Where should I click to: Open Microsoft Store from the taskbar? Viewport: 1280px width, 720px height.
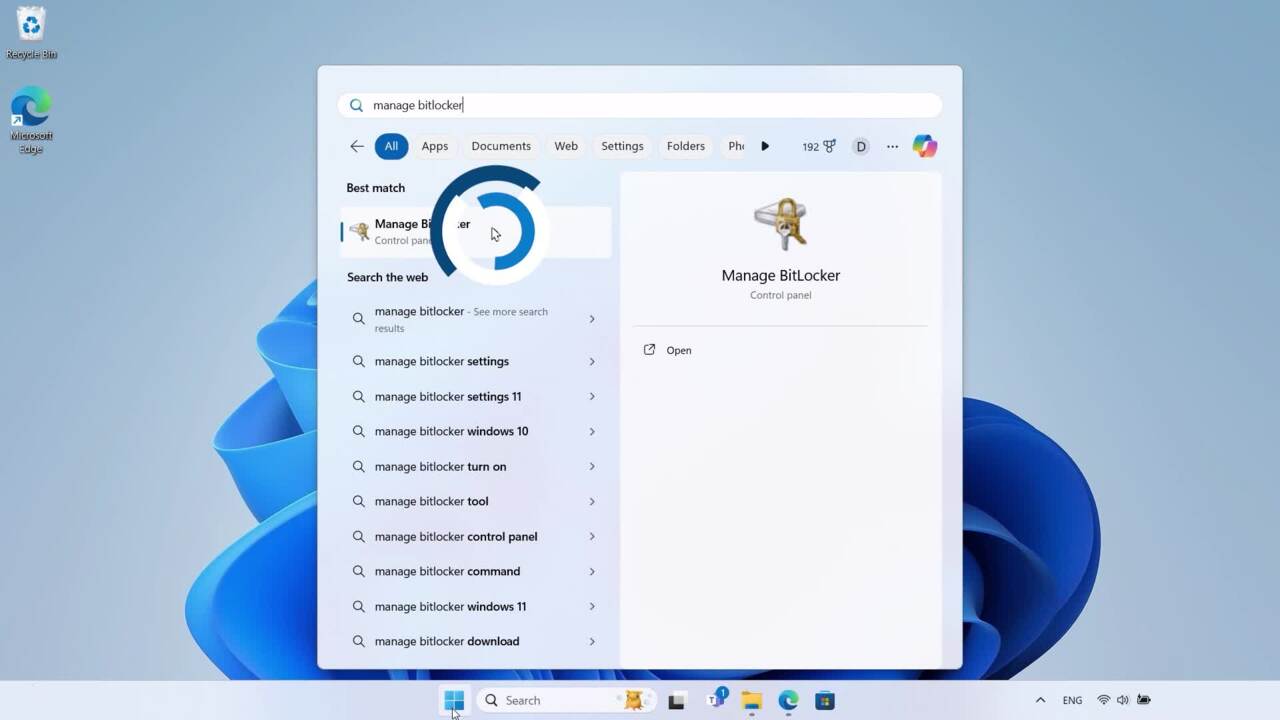tap(825, 700)
